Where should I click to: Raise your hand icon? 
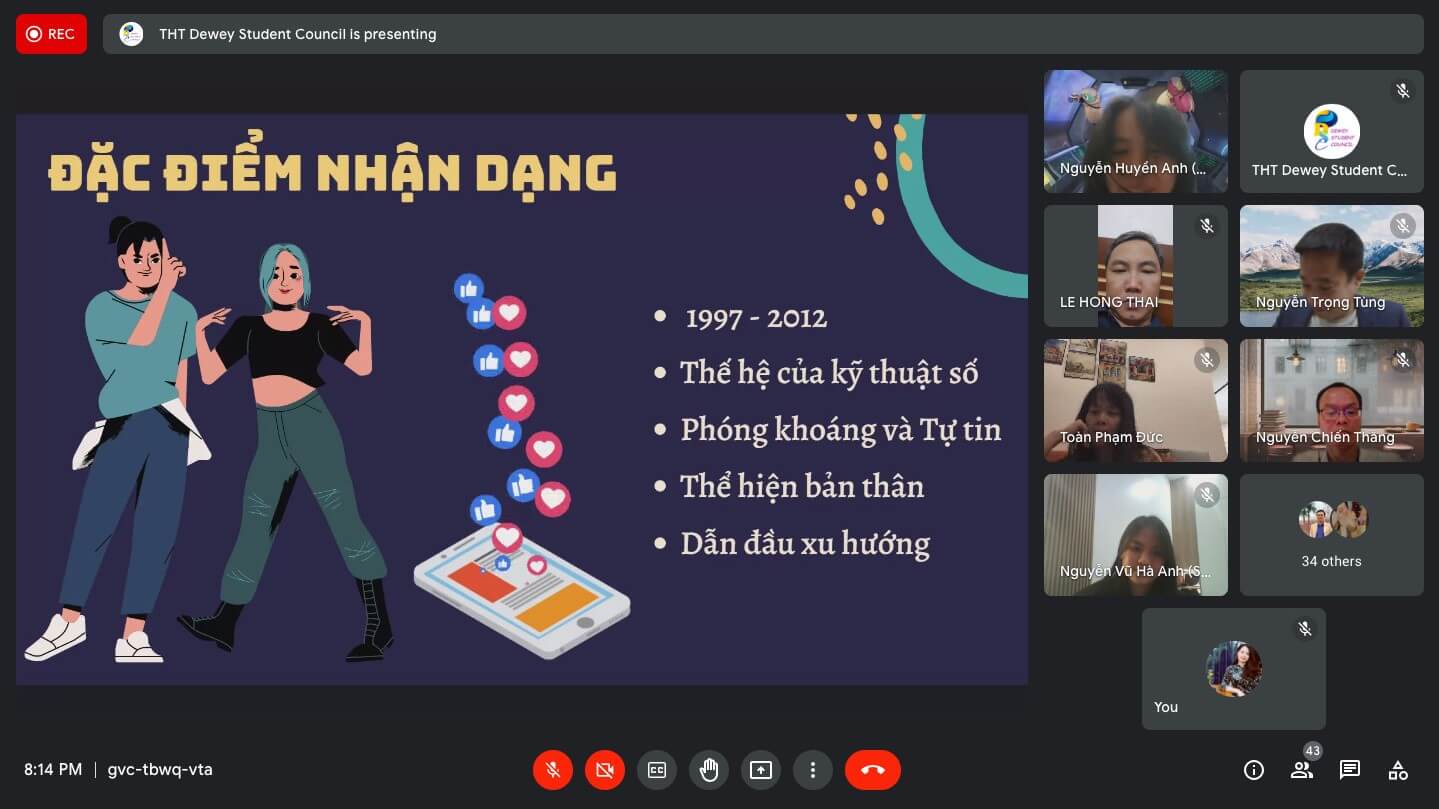709,770
